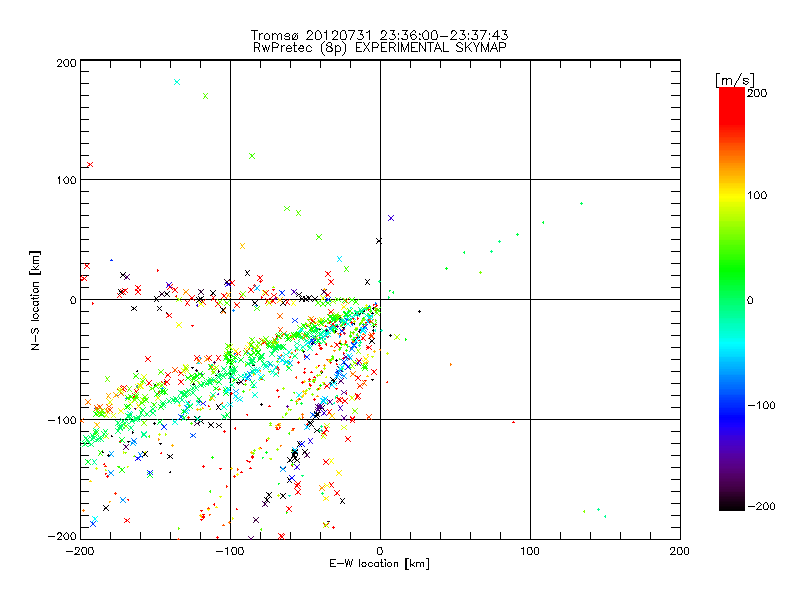800x600 pixels.
Task: Click the x-axis tick label "200"
Action: (x=680, y=551)
